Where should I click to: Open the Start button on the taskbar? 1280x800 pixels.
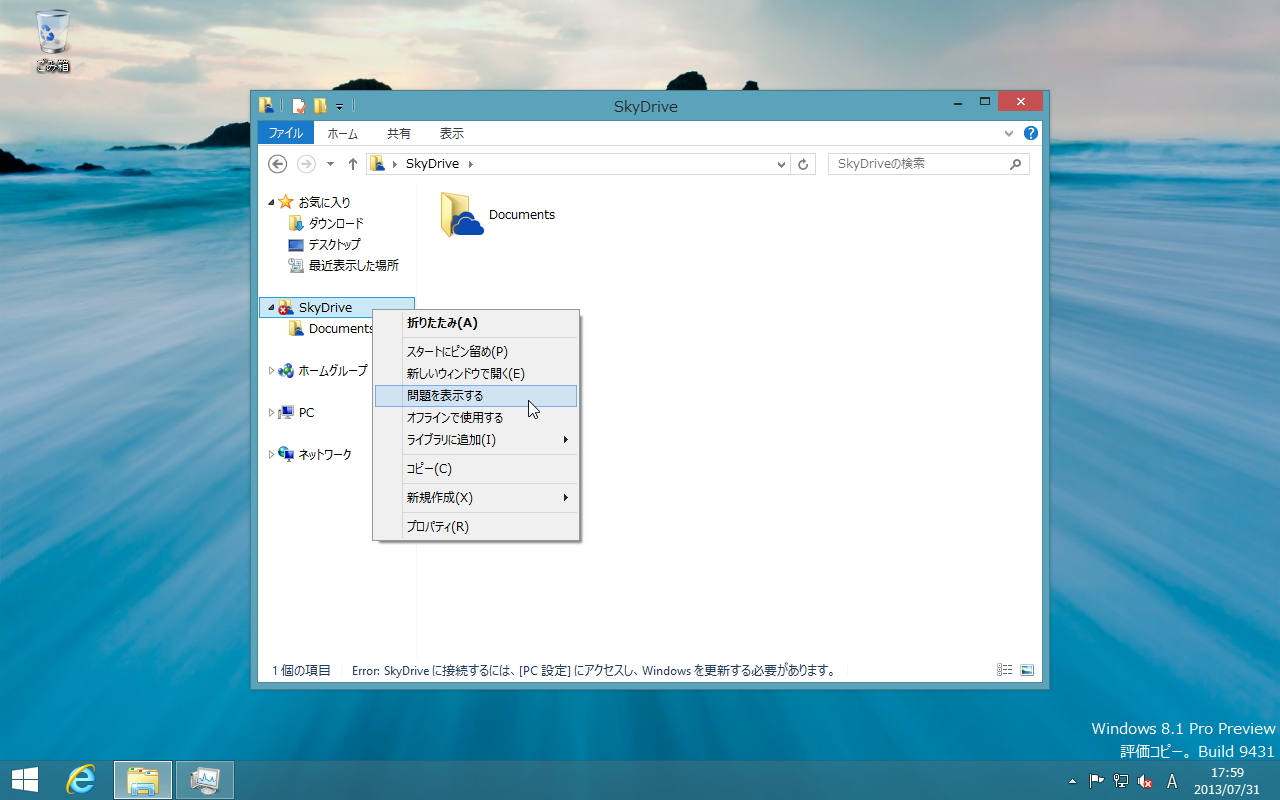(25, 780)
